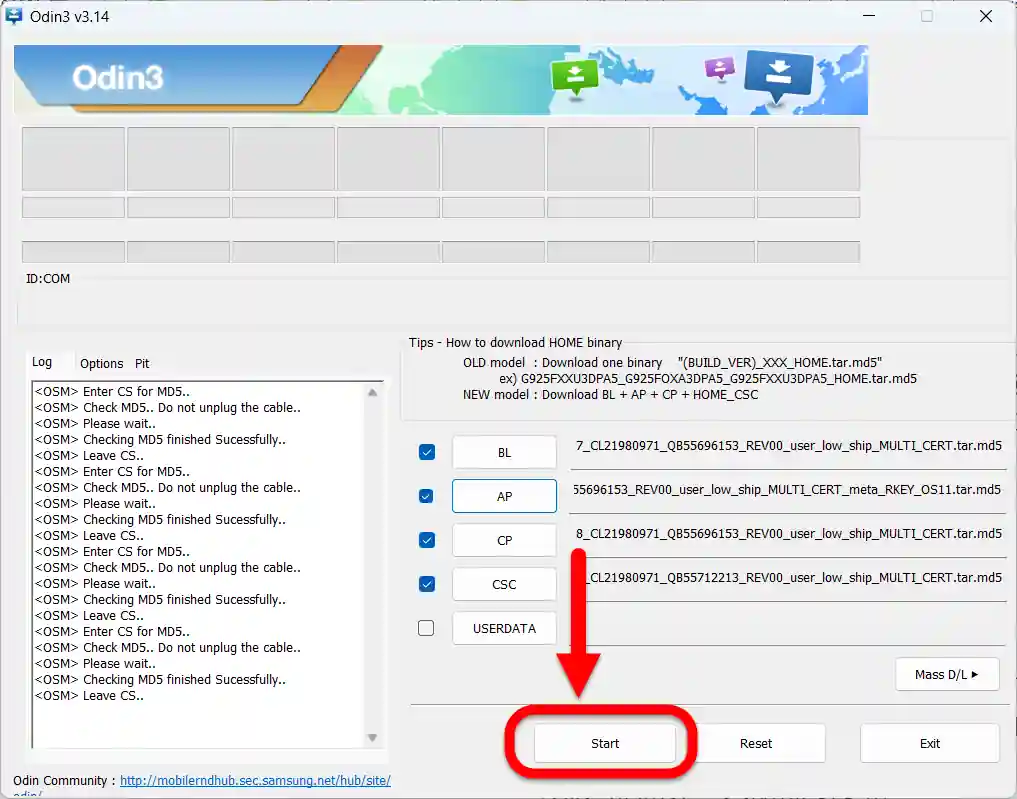Click the Odin3 app icon in title bar
The width and height of the screenshot is (1017, 799).
coord(14,16)
